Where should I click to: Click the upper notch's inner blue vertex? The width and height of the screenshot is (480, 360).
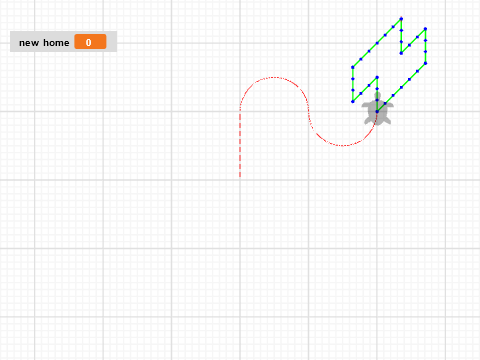(401, 53)
